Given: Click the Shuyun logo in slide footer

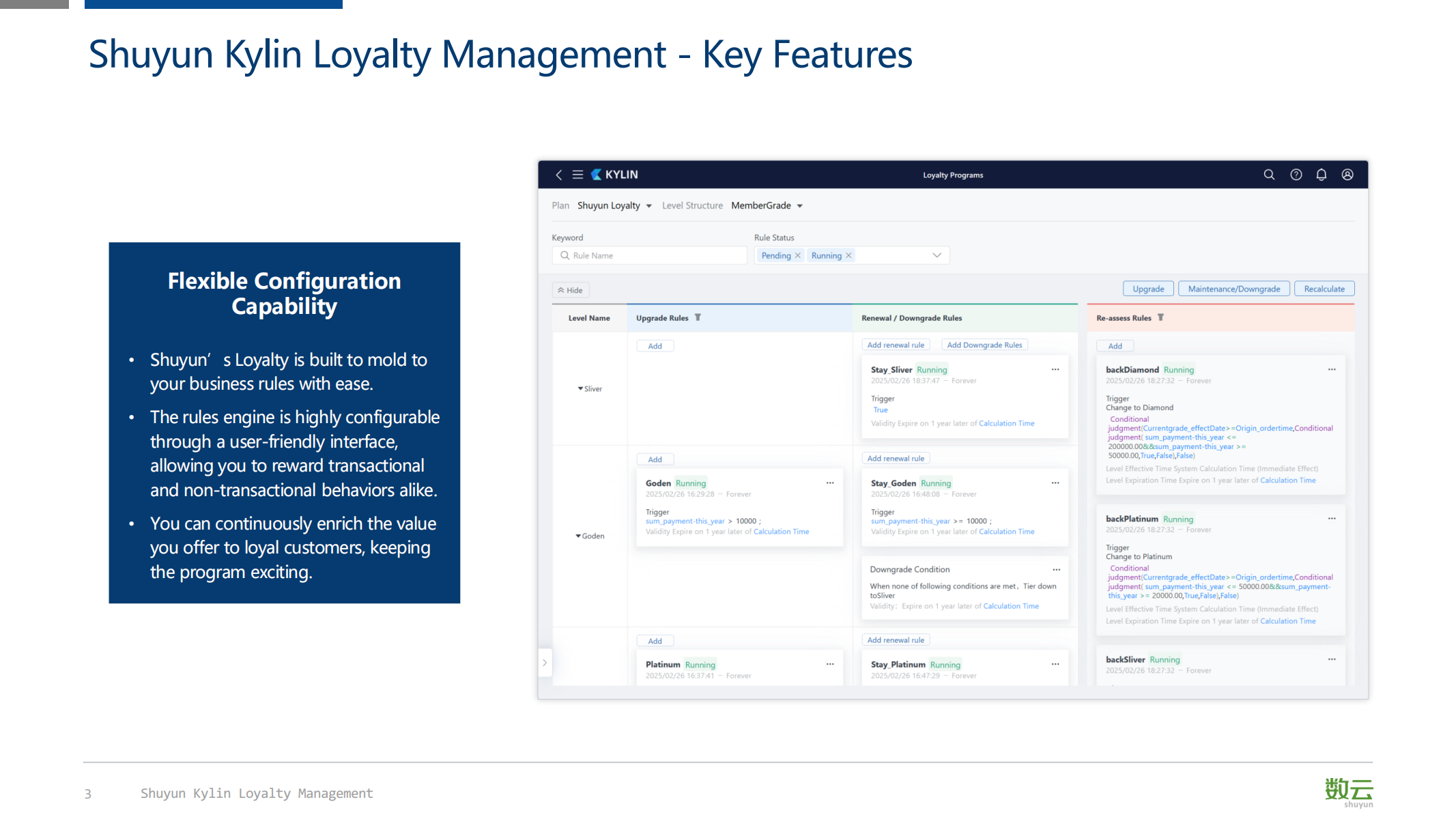Looking at the screenshot, I should click(1348, 792).
